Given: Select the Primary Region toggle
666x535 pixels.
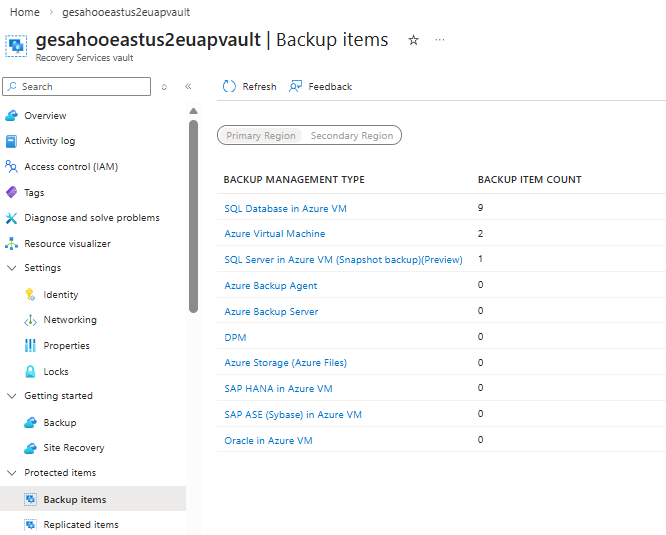Looking at the screenshot, I should click(x=260, y=135).
